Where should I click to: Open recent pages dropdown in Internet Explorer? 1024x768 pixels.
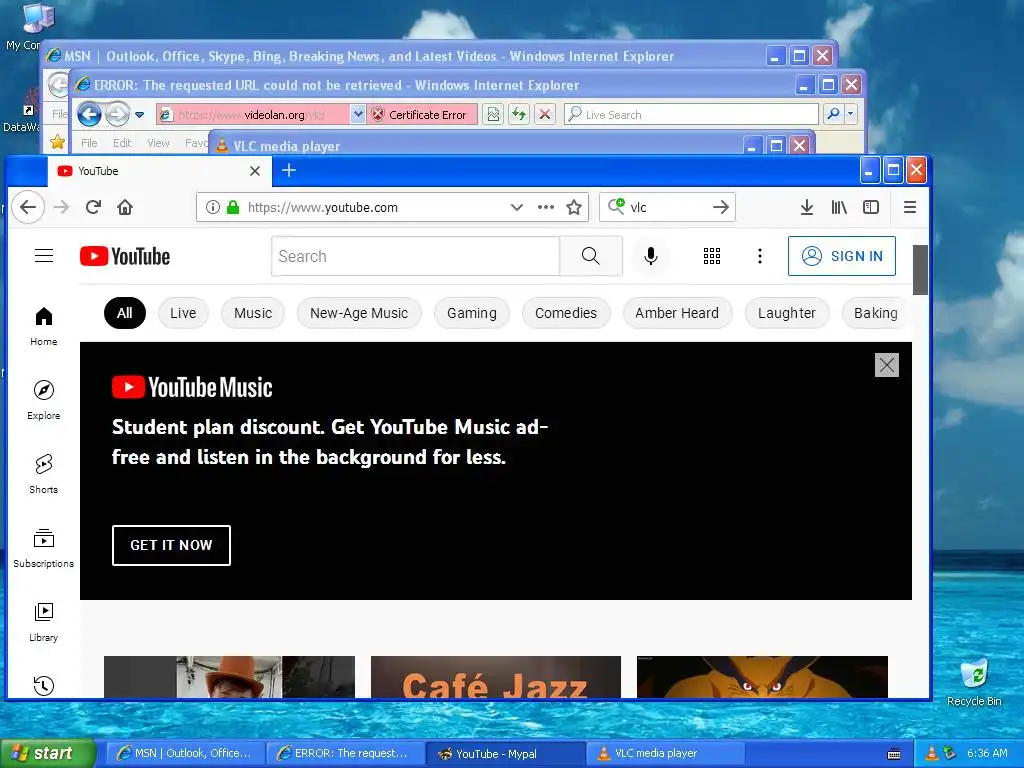click(140, 115)
